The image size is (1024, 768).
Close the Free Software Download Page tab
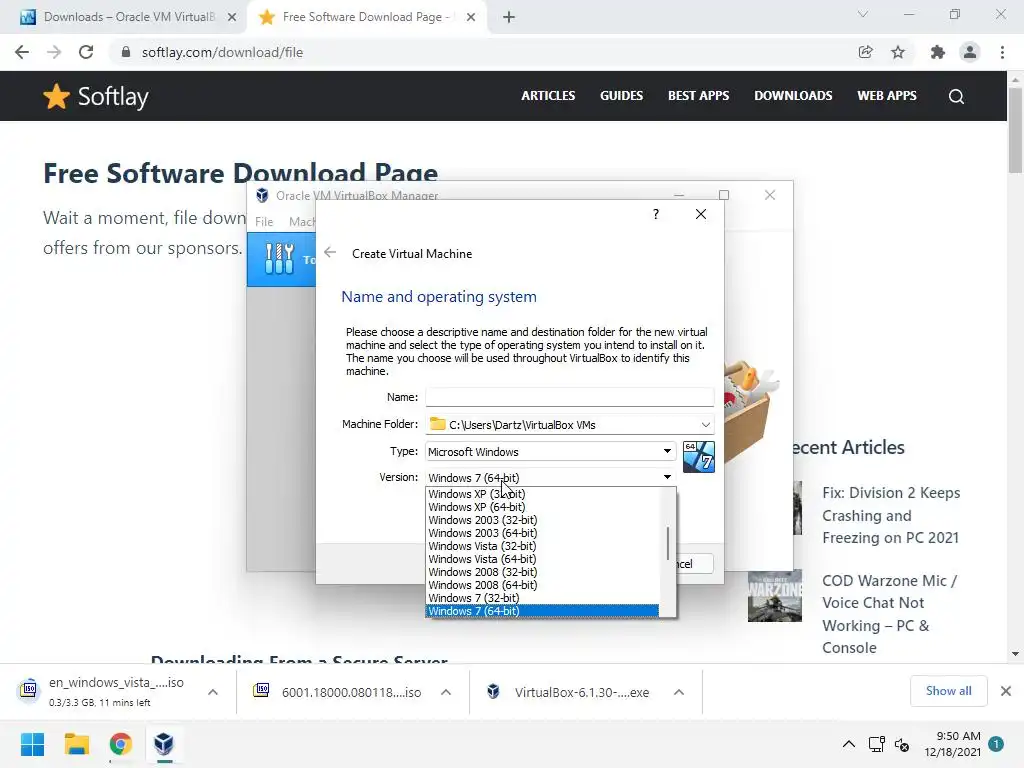471,17
